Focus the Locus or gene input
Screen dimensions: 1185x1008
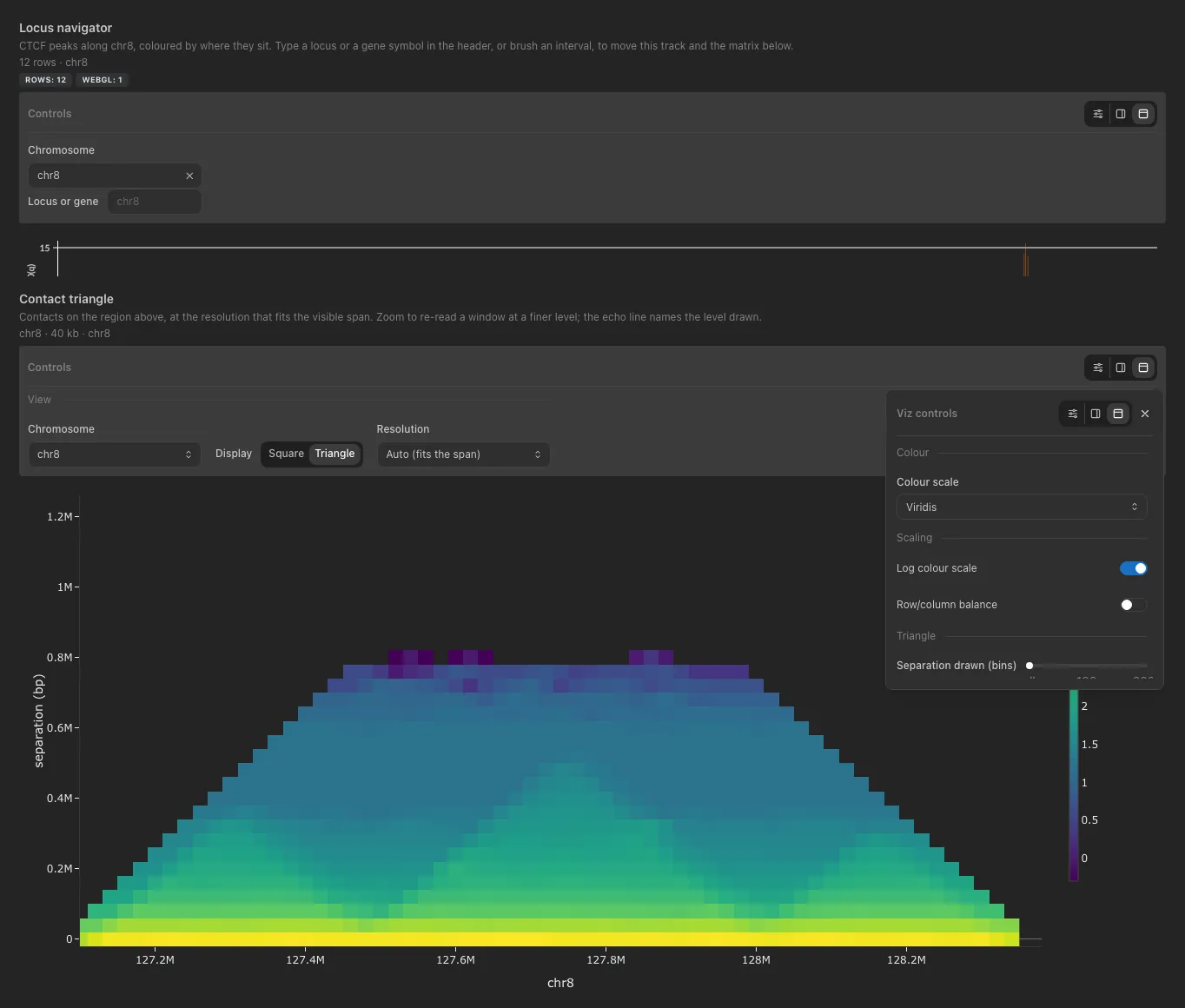pyautogui.click(x=155, y=202)
